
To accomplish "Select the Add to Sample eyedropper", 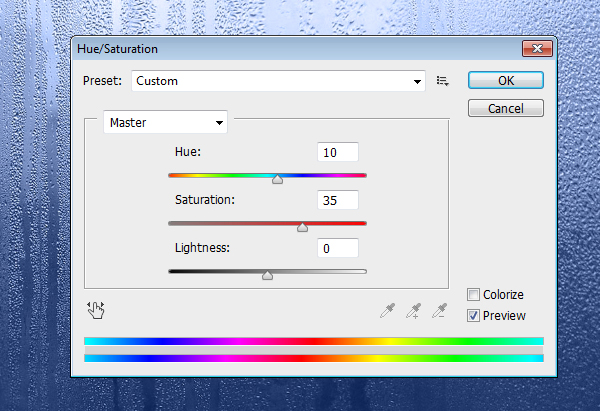I will click(413, 311).
